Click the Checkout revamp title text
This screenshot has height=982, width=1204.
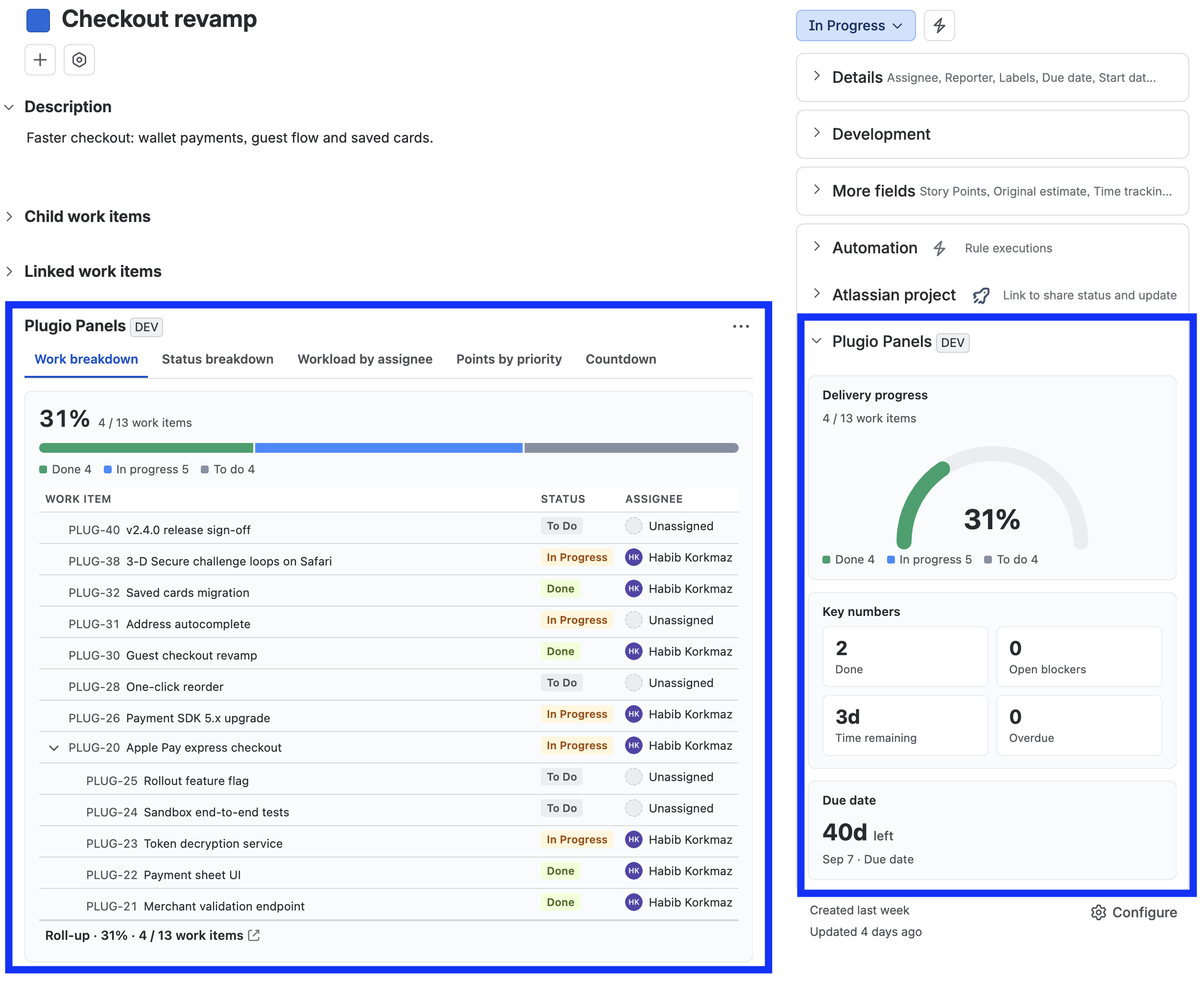click(159, 19)
